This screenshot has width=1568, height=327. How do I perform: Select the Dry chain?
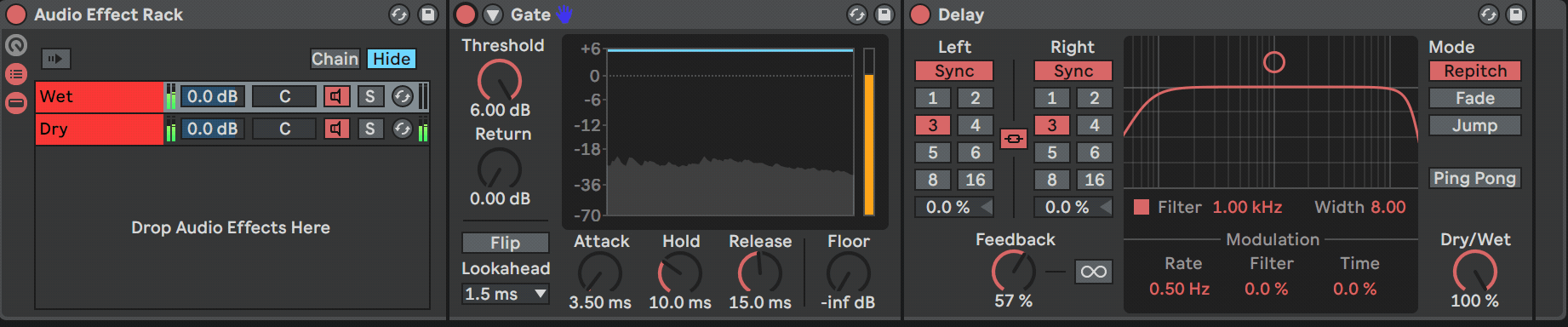coord(99,129)
